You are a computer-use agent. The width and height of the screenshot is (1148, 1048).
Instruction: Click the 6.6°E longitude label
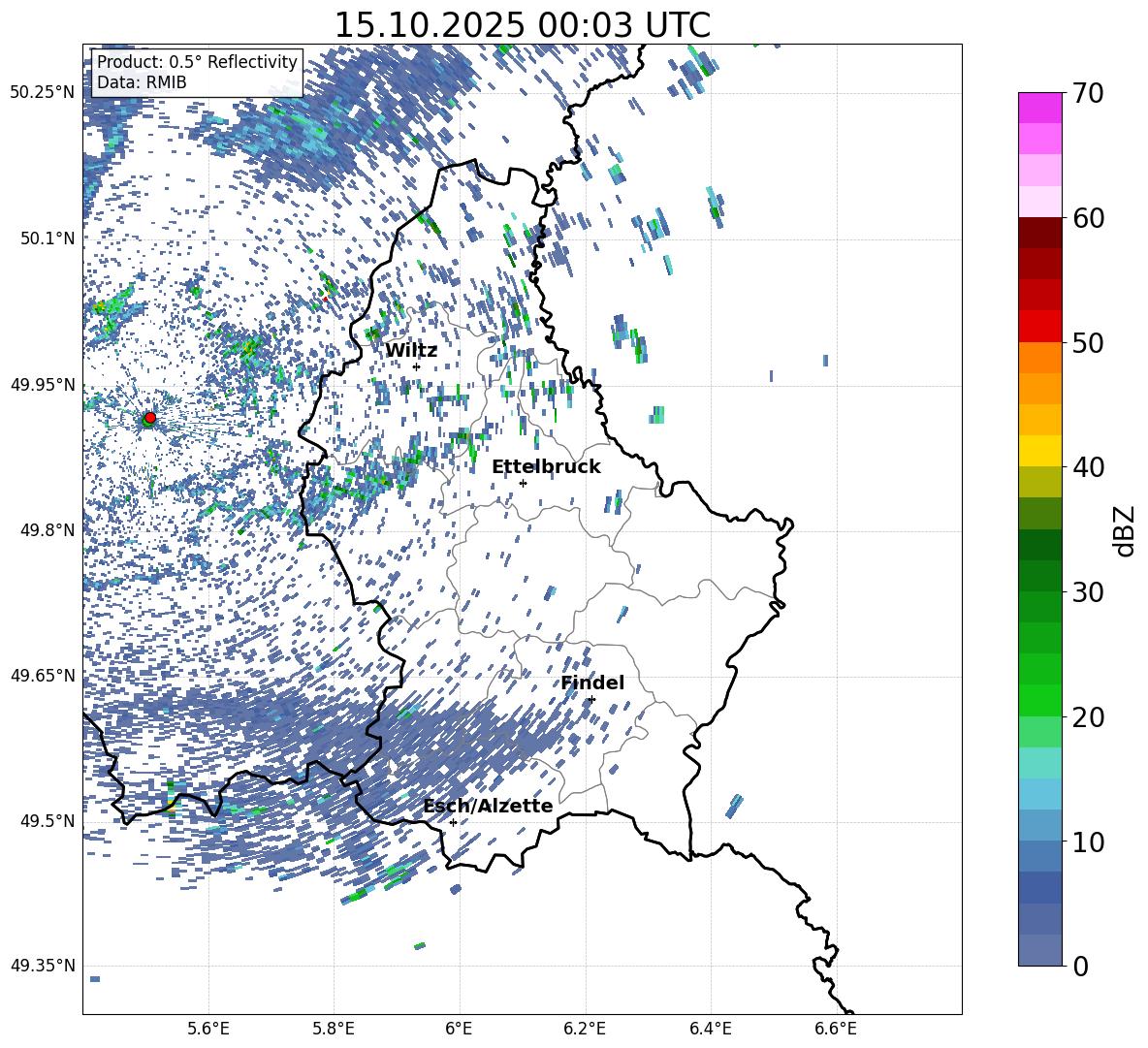pyautogui.click(x=836, y=1029)
